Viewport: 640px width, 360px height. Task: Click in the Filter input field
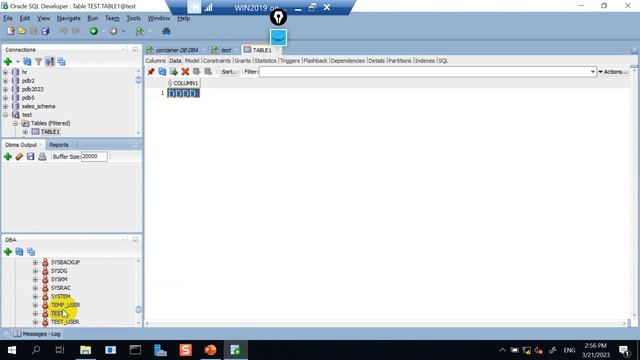pos(424,72)
